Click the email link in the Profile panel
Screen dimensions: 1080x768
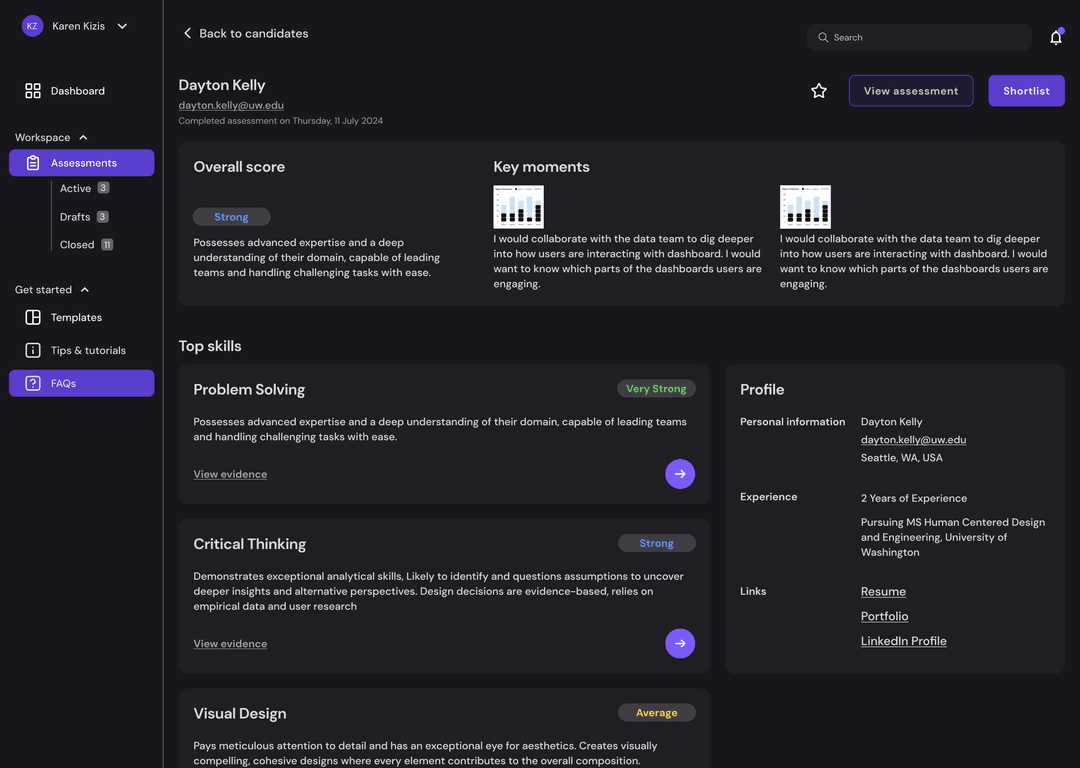[913, 439]
